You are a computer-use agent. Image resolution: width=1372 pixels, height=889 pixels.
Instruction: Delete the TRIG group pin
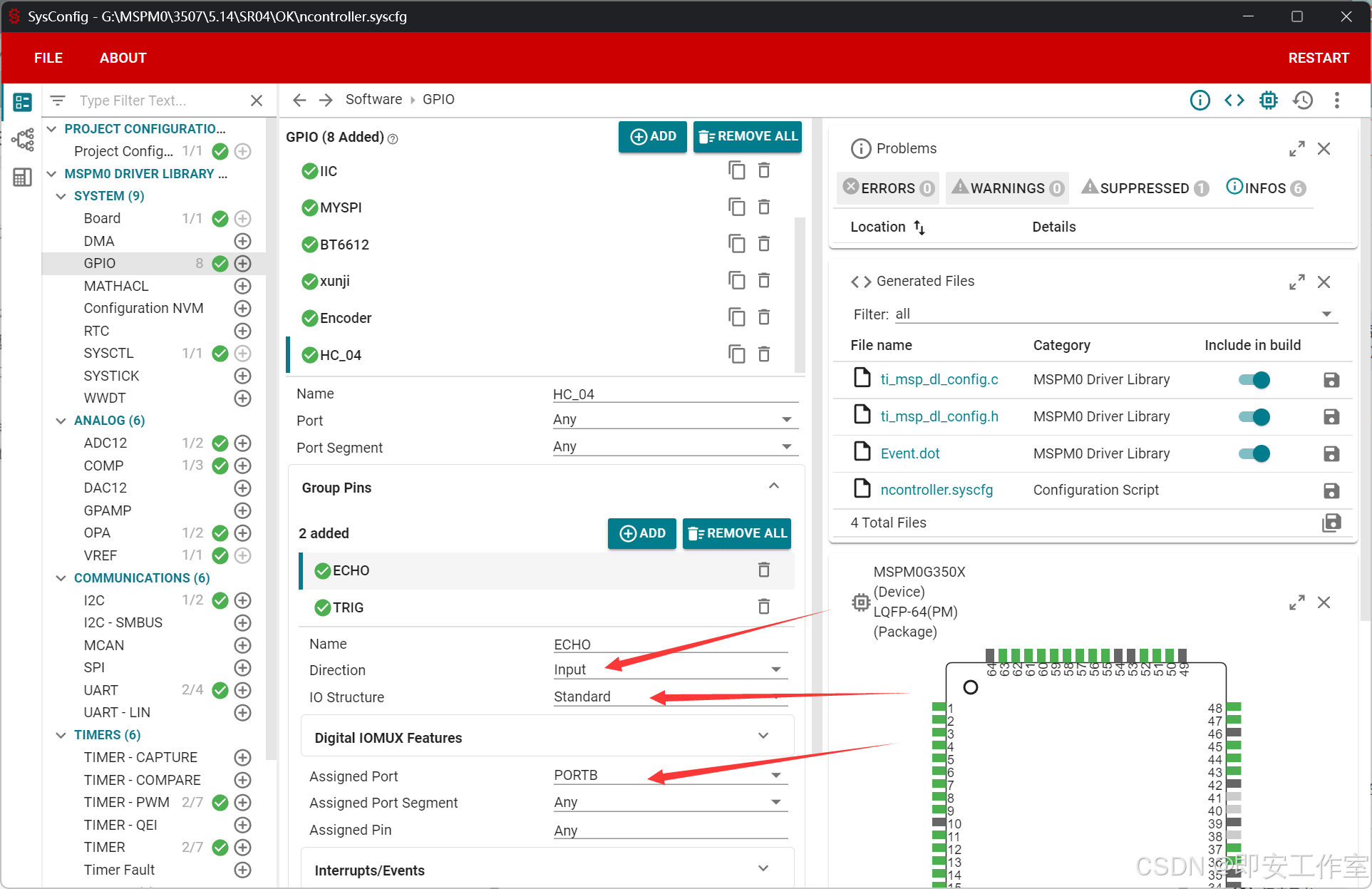point(764,607)
